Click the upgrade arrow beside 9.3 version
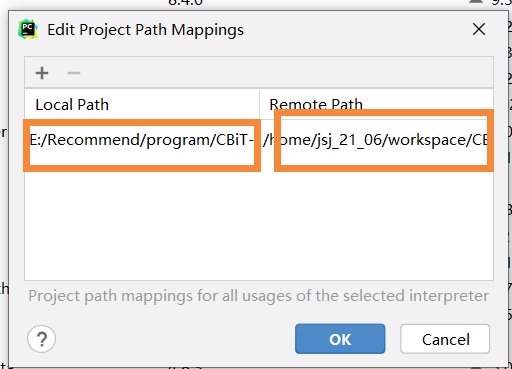 click(x=476, y=2)
